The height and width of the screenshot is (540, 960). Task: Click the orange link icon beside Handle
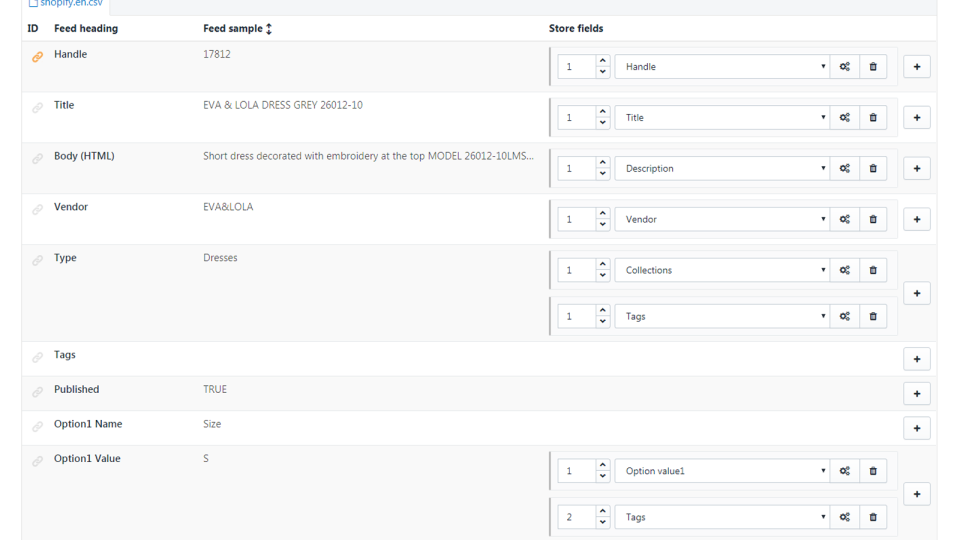[x=37, y=57]
